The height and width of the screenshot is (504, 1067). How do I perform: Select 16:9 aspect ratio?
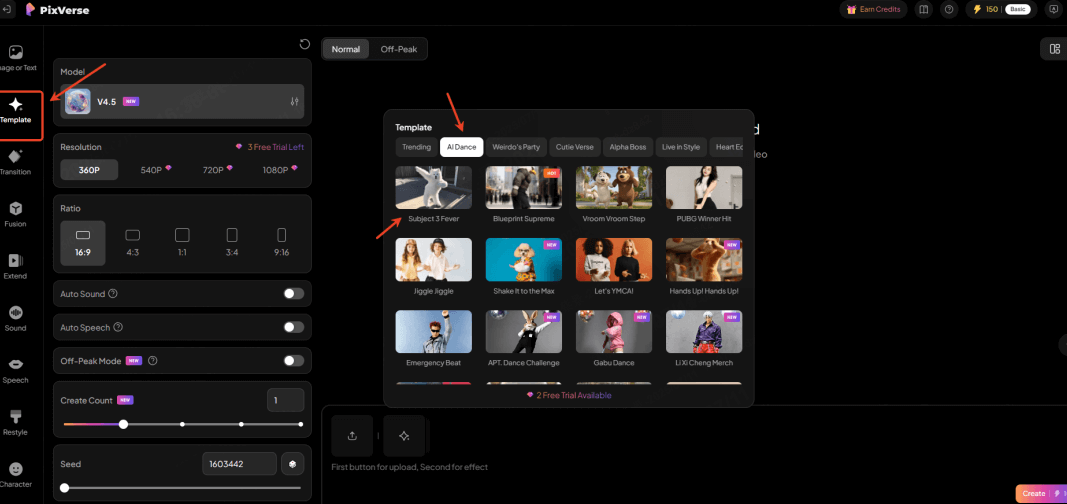[x=83, y=243]
